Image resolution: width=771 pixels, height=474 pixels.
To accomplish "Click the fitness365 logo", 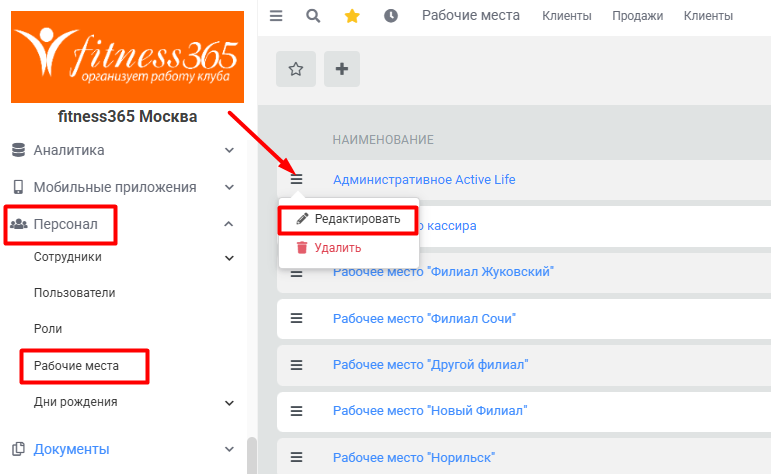I will click(127, 57).
